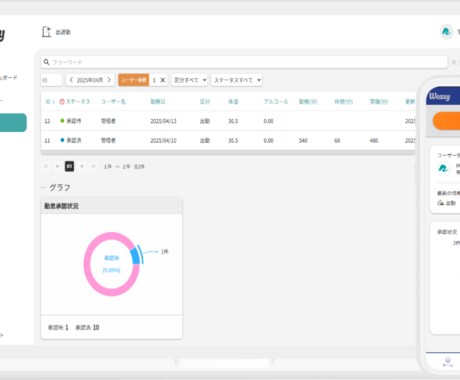Click the 480 actual minutes cell
The height and width of the screenshot is (380, 460).
(374, 140)
